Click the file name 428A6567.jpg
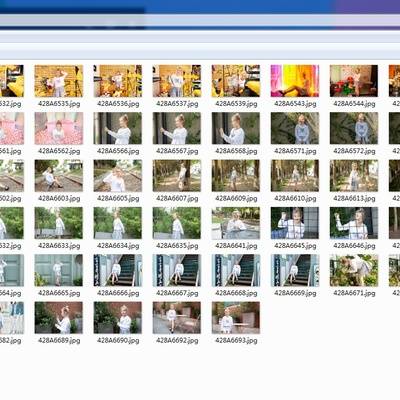This screenshot has height=400, width=400. (x=177, y=151)
